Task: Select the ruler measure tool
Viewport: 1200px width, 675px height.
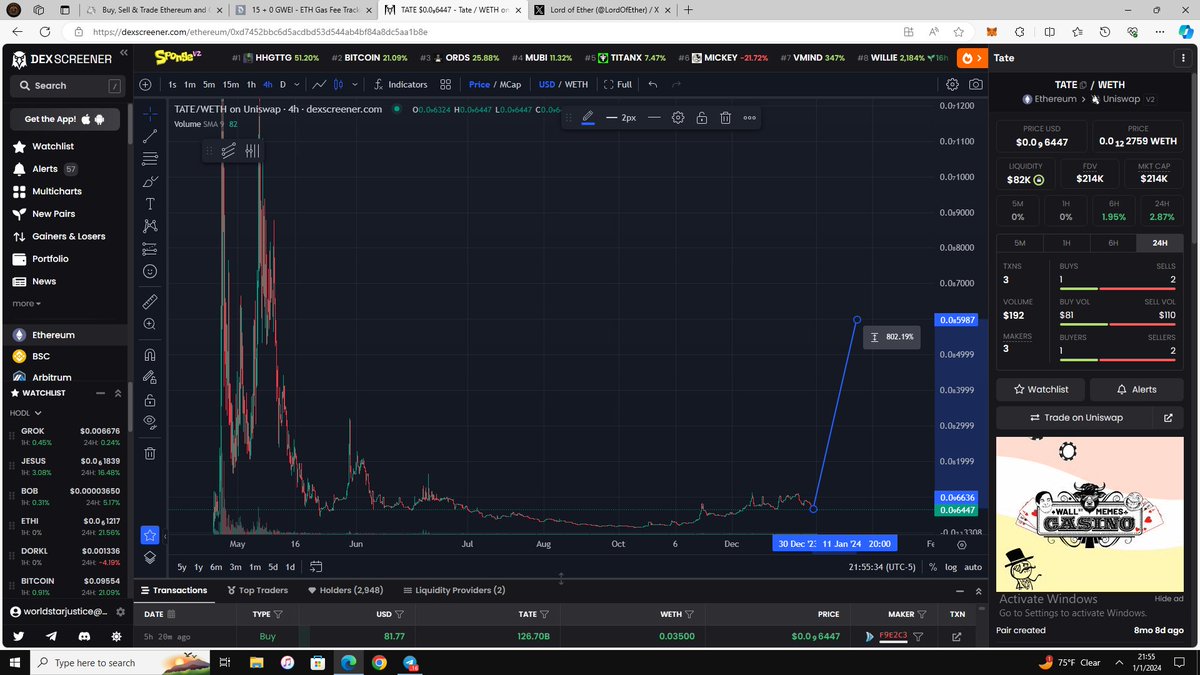Action: pos(150,300)
